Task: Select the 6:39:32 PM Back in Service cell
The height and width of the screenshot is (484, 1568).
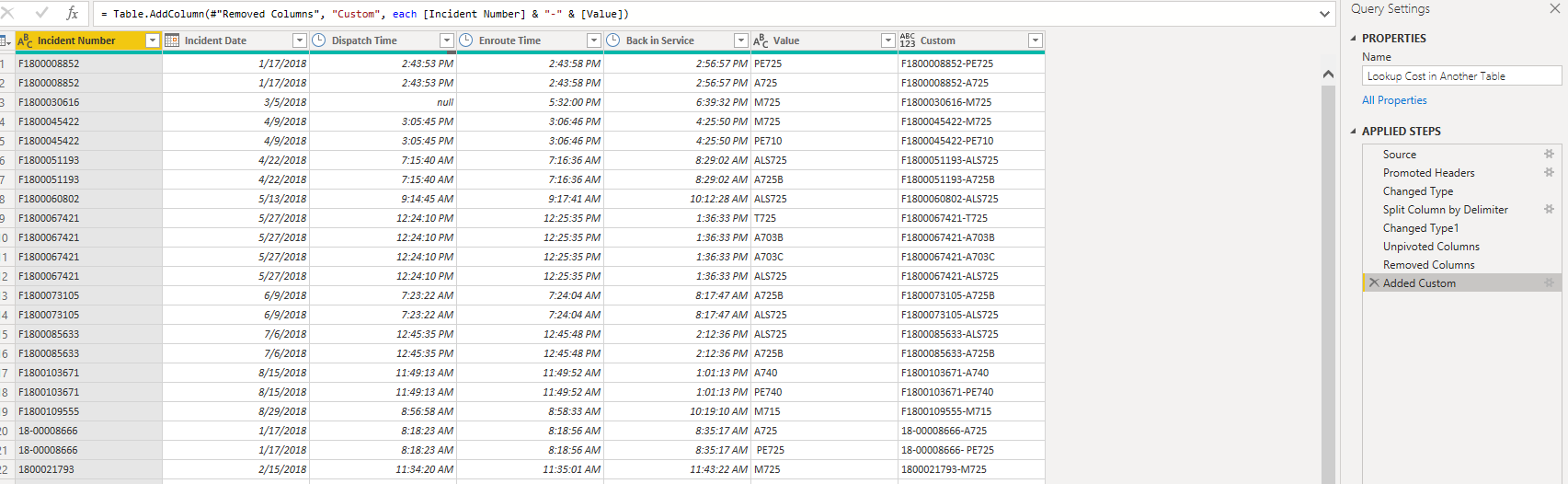Action: coord(677,102)
